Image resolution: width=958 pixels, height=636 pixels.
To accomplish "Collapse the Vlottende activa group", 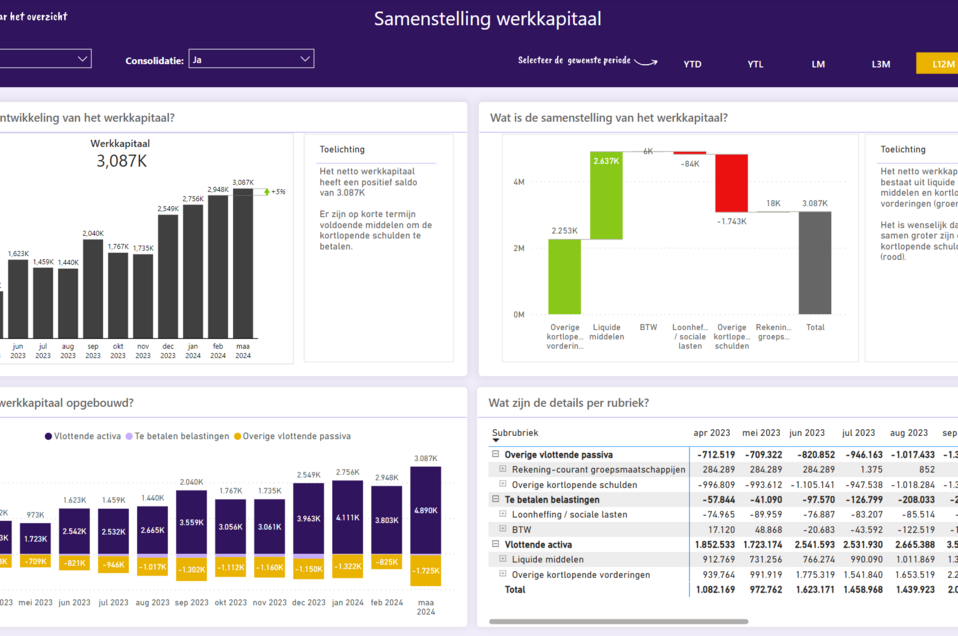I will point(495,544).
